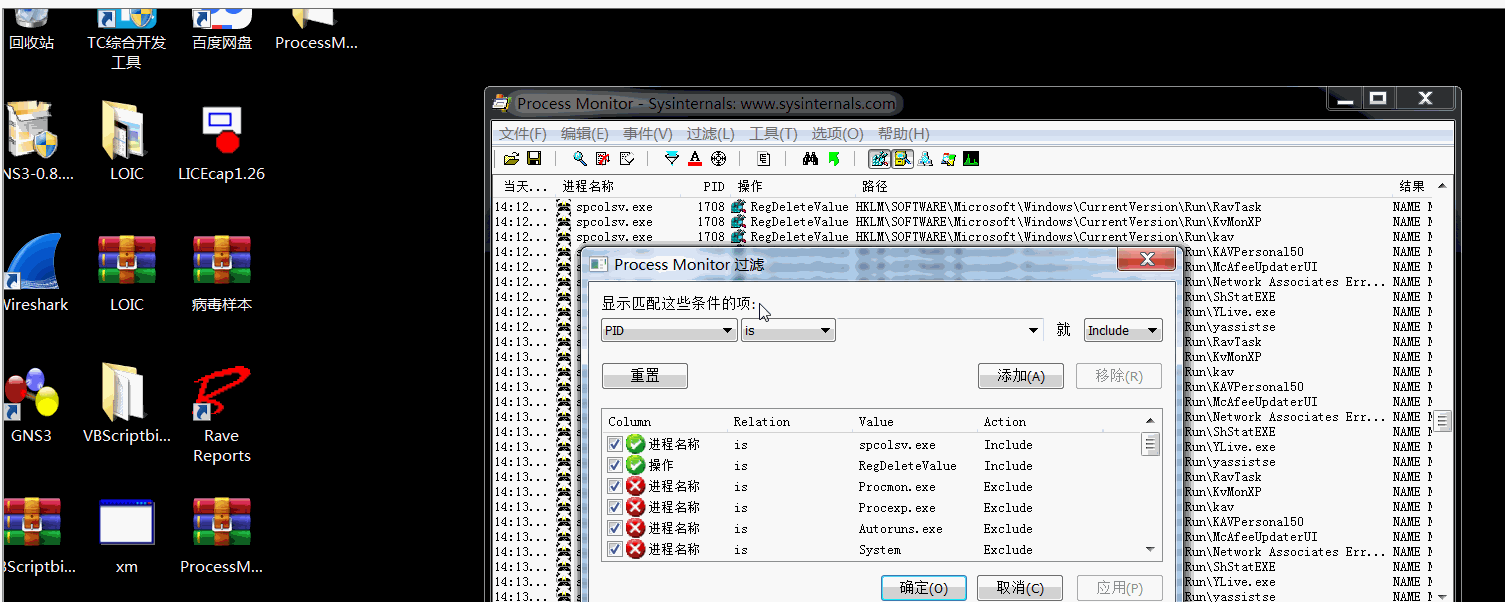Toggle the Capture magnifier toolbar icon
This screenshot has width=1505, height=602.
coord(580,158)
